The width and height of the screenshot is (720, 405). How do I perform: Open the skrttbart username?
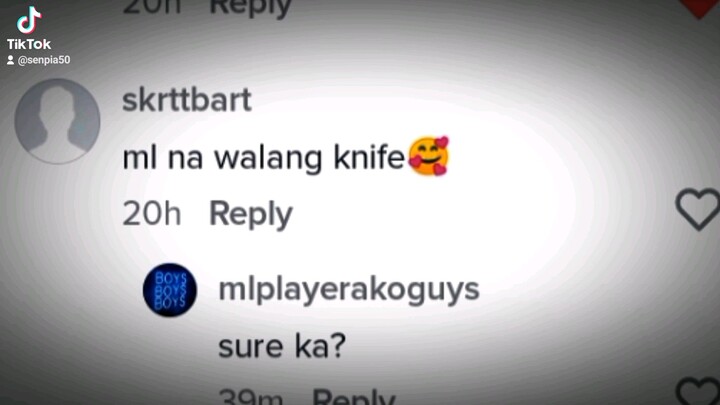pyautogui.click(x=187, y=100)
